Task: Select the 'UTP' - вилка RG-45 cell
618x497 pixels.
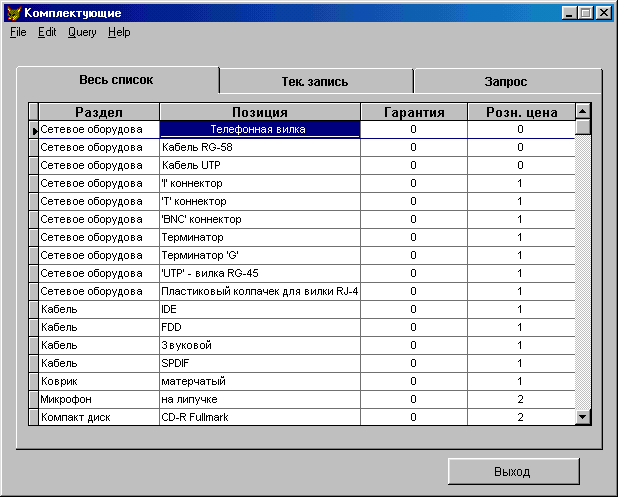Action: coord(260,274)
